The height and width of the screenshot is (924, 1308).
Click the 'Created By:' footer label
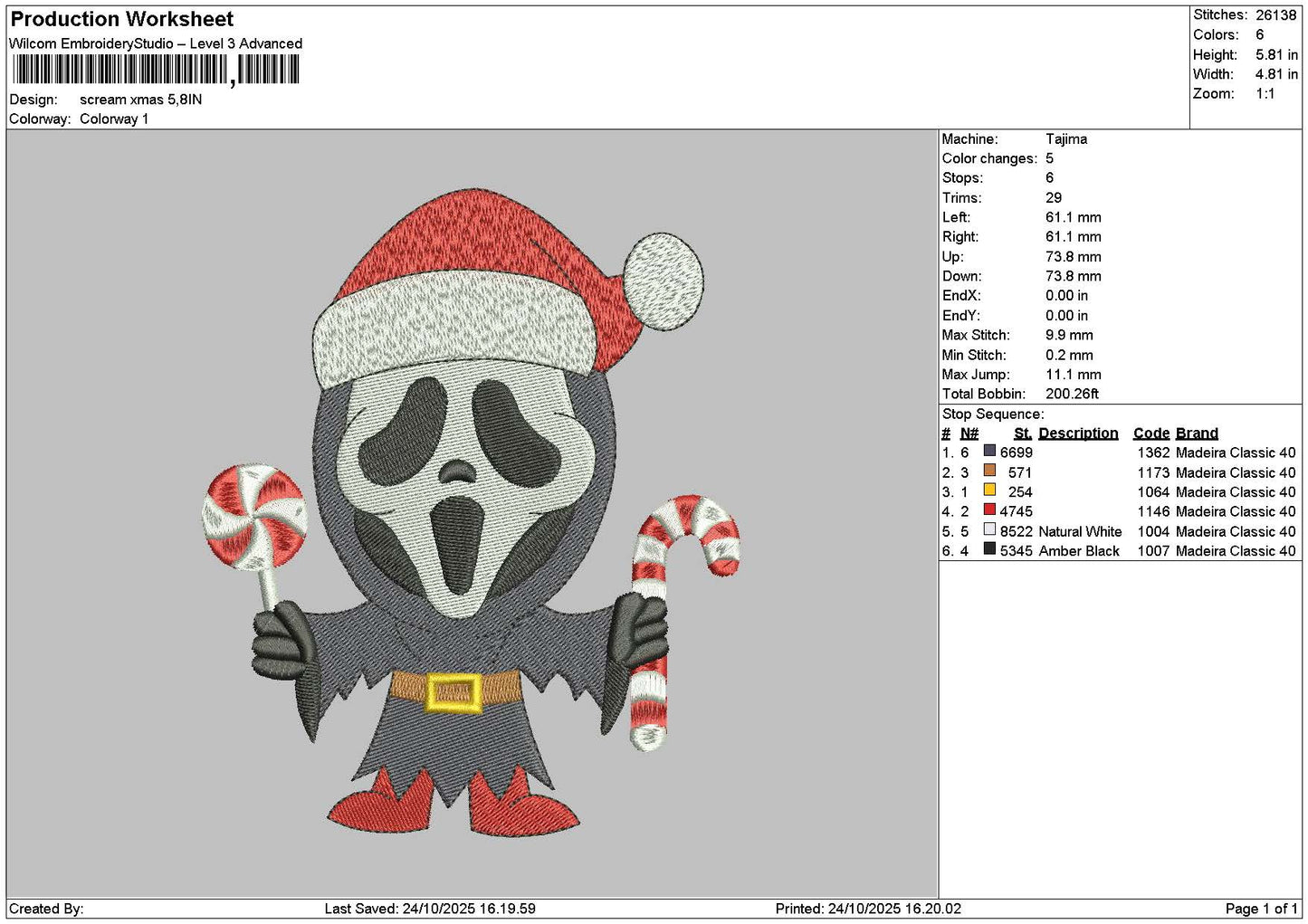pyautogui.click(x=46, y=909)
